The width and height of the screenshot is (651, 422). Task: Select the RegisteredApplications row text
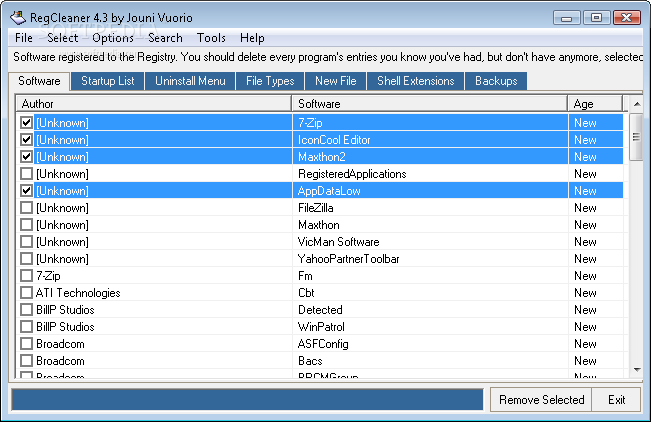(352, 174)
